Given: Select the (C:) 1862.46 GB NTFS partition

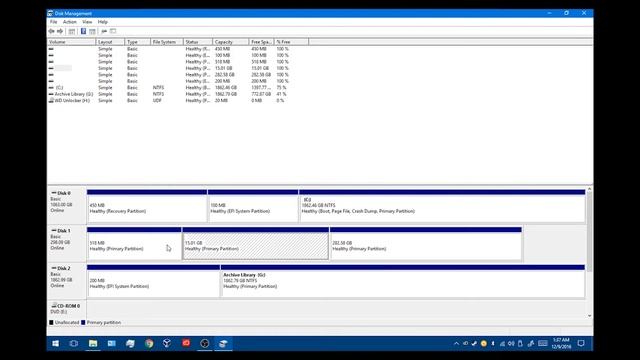Looking at the screenshot, I should [x=442, y=206].
